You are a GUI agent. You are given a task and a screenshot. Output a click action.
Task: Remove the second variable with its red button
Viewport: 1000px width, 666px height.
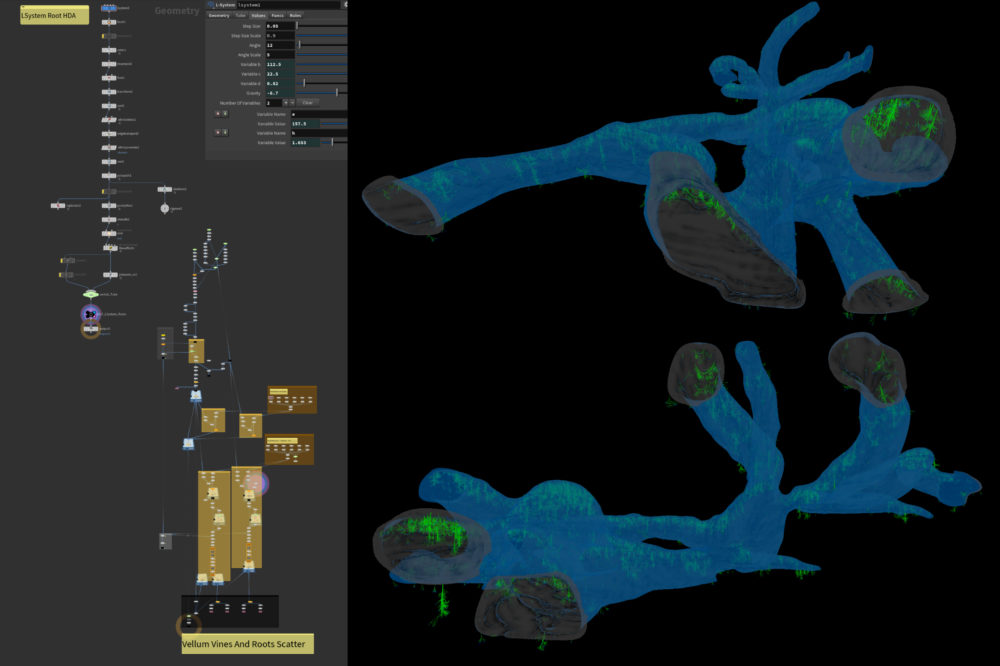217,132
